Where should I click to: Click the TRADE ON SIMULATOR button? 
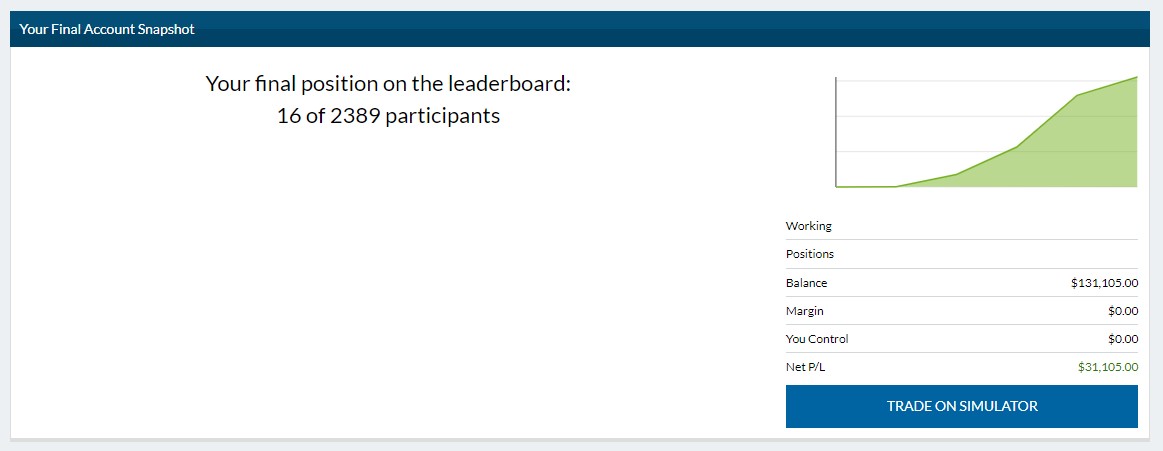(961, 406)
